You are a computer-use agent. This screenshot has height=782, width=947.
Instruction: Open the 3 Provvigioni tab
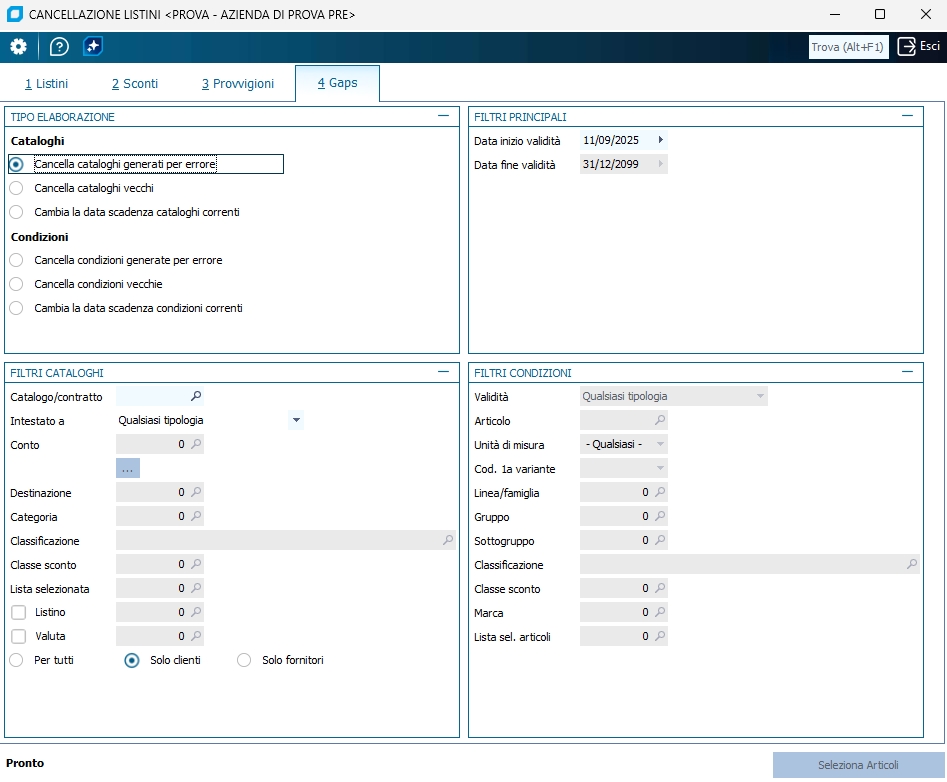pos(238,84)
